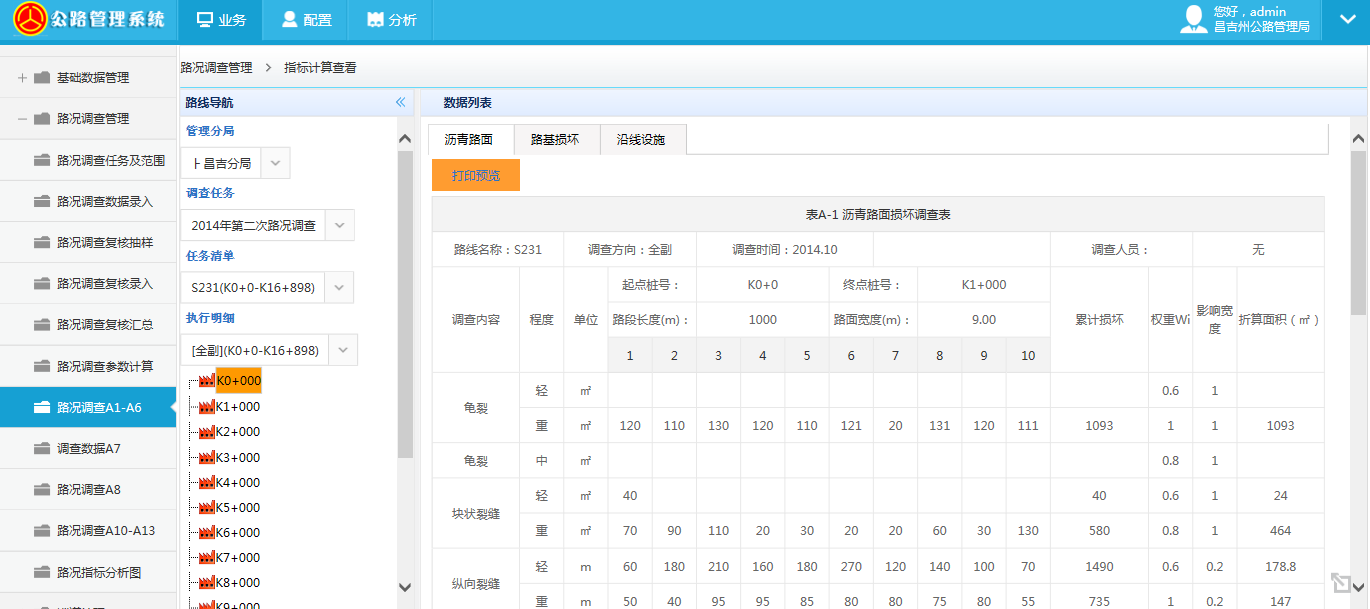Click the 路况调查管理 breadcrumb link

[x=216, y=68]
